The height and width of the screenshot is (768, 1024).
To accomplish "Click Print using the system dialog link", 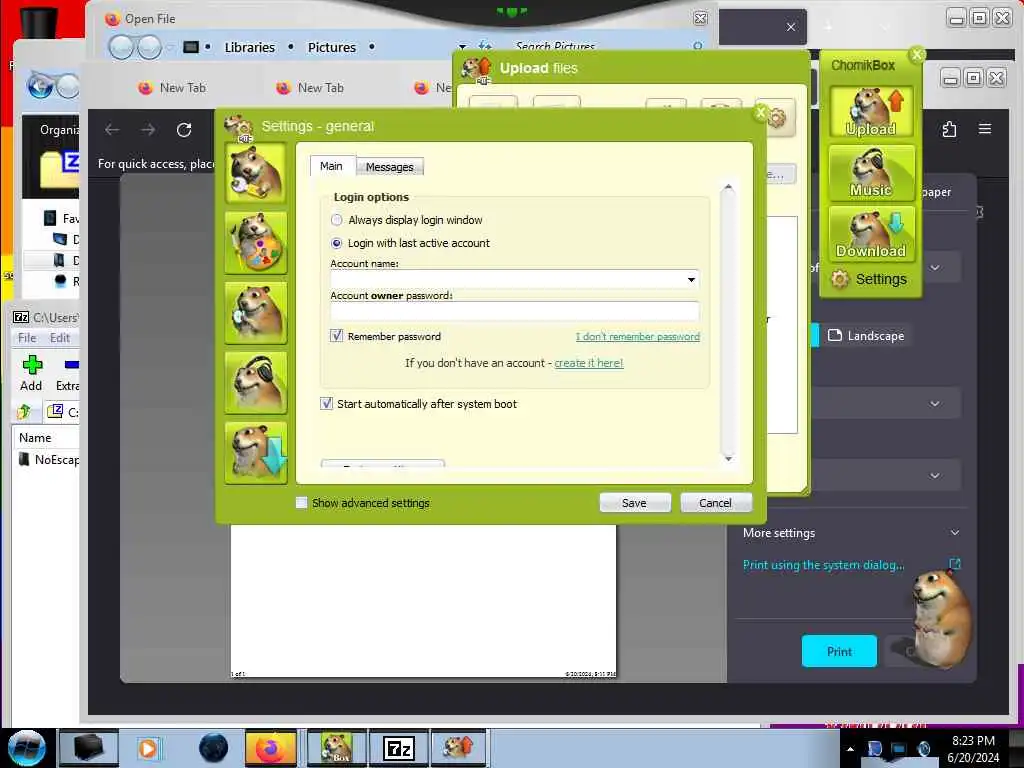I will [824, 565].
